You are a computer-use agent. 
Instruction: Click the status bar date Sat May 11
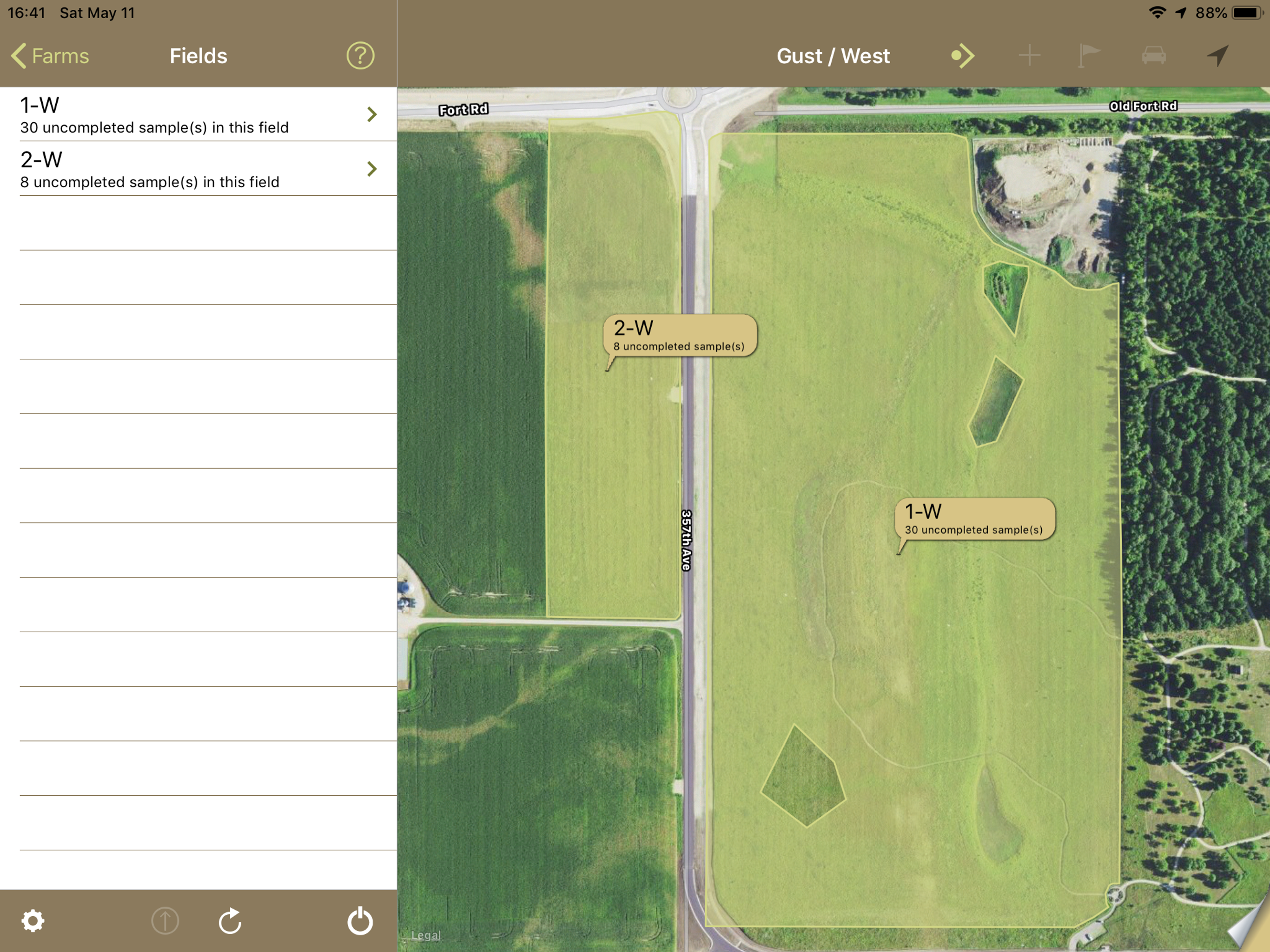97,13
